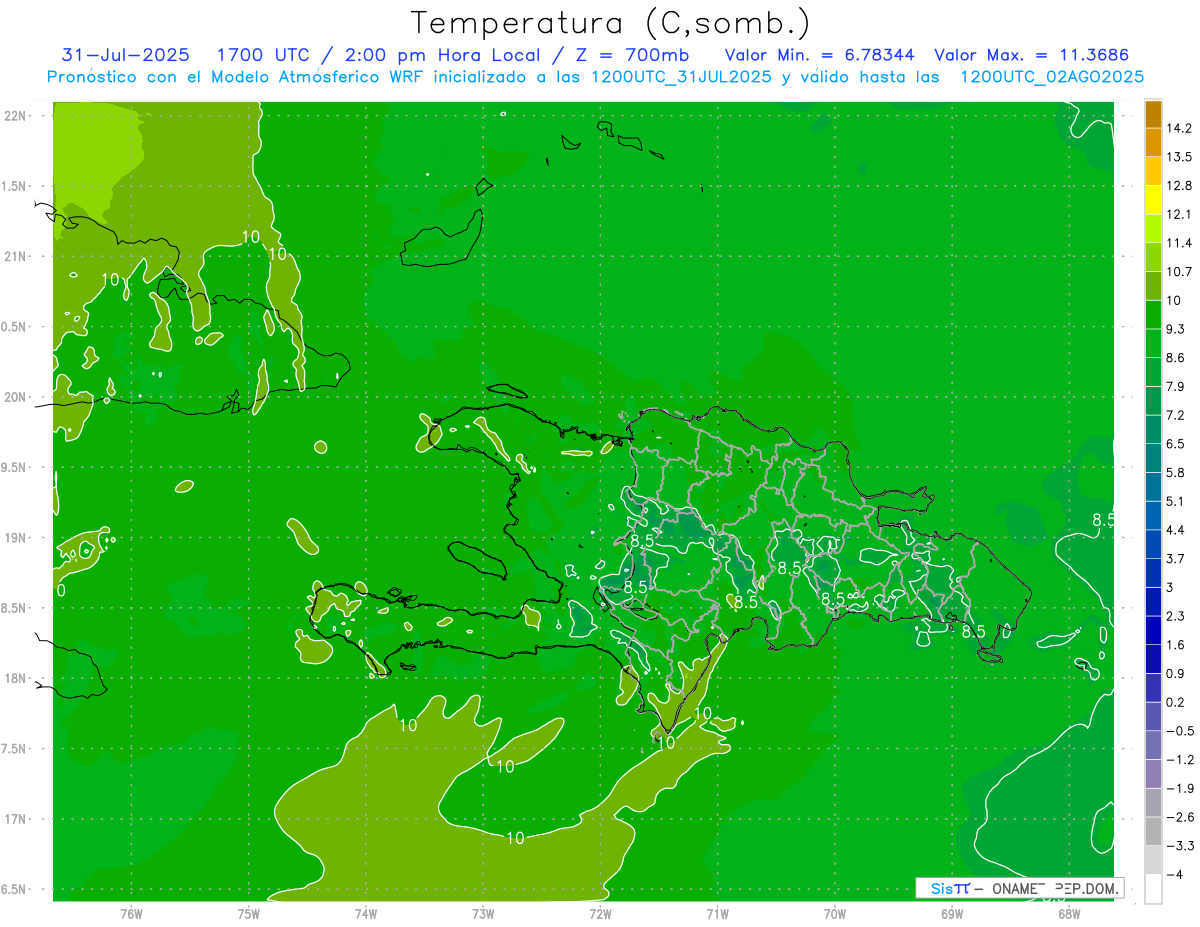
Task: Click the '6.5' color scale label
Action: pyautogui.click(x=1175, y=444)
